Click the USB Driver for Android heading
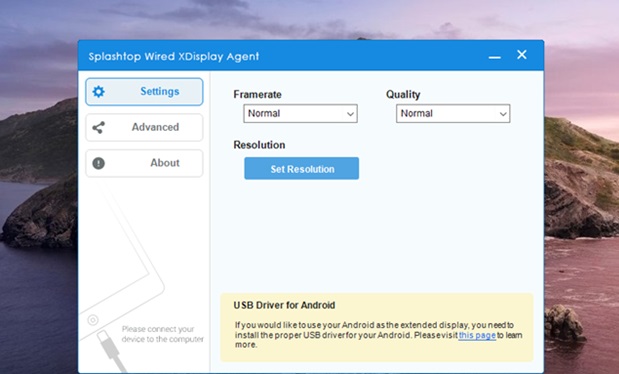The height and width of the screenshot is (374, 619). tap(284, 305)
